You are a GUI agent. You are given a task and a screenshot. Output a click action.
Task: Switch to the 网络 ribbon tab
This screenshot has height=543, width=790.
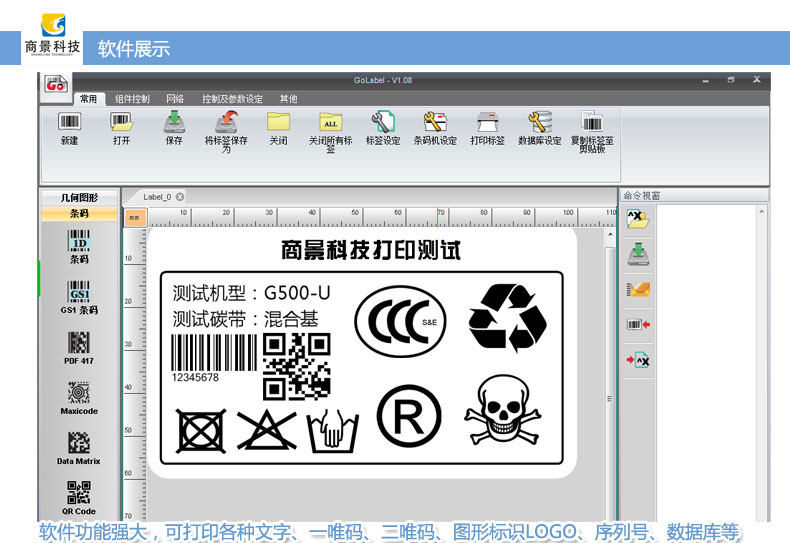pos(175,99)
